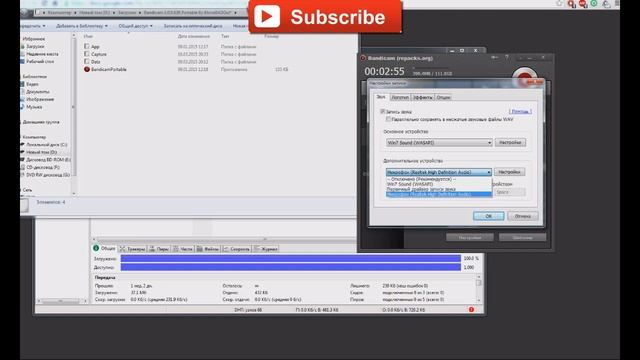Open the BandicamPortable application file
Image resolution: width=640 pixels, height=360 pixels.
click(x=105, y=69)
